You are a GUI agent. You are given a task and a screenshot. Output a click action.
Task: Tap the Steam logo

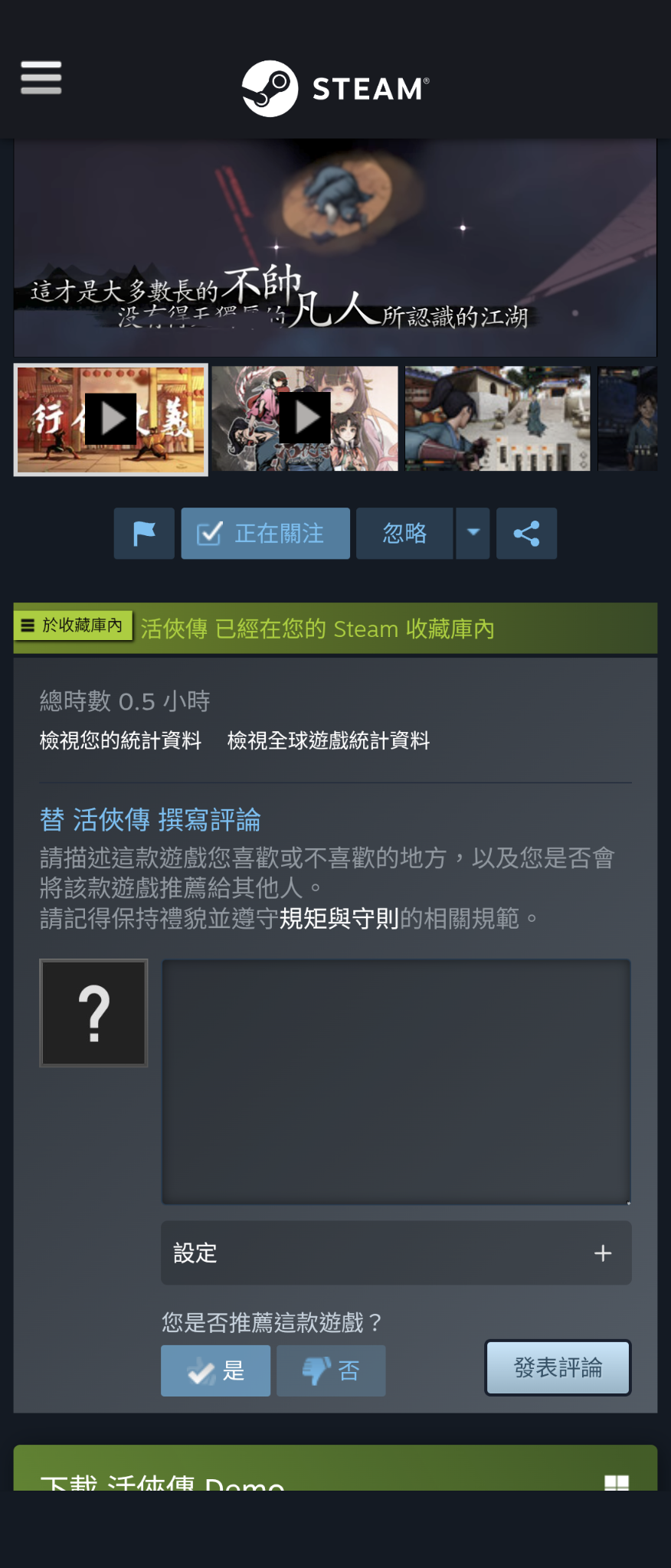pos(335,89)
